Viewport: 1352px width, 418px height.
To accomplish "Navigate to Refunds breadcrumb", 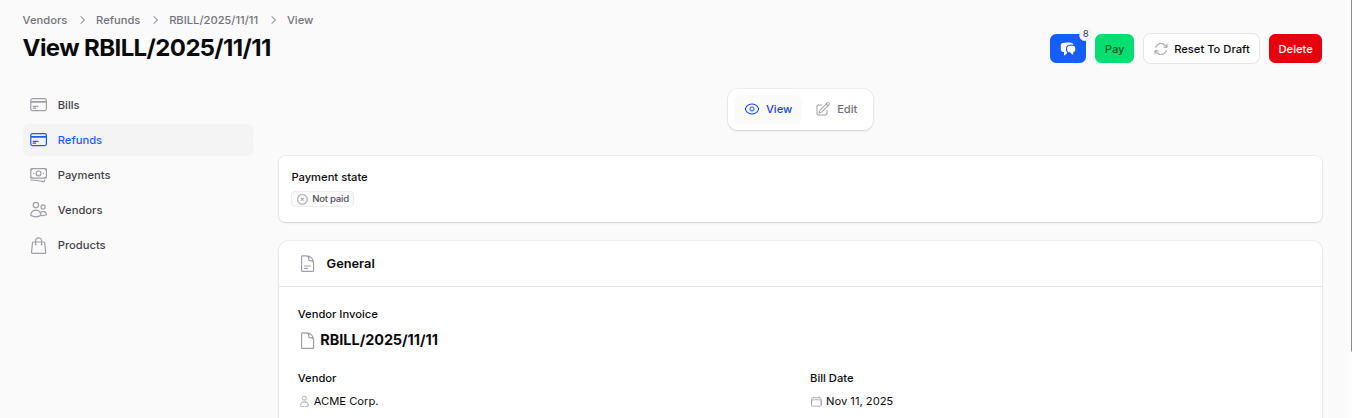I will click(x=118, y=20).
